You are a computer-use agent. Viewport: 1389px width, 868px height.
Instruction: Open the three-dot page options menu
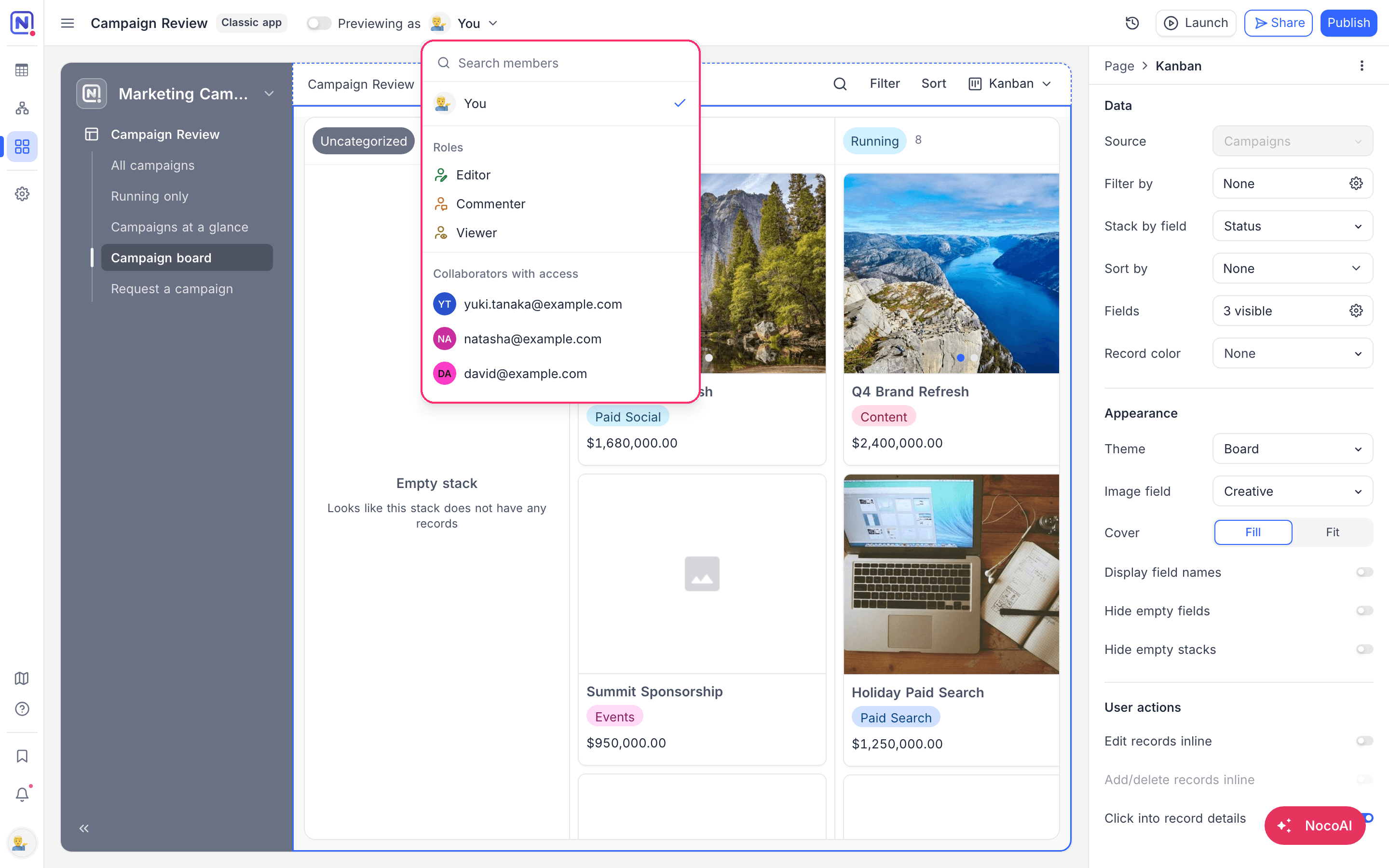pos(1362,66)
